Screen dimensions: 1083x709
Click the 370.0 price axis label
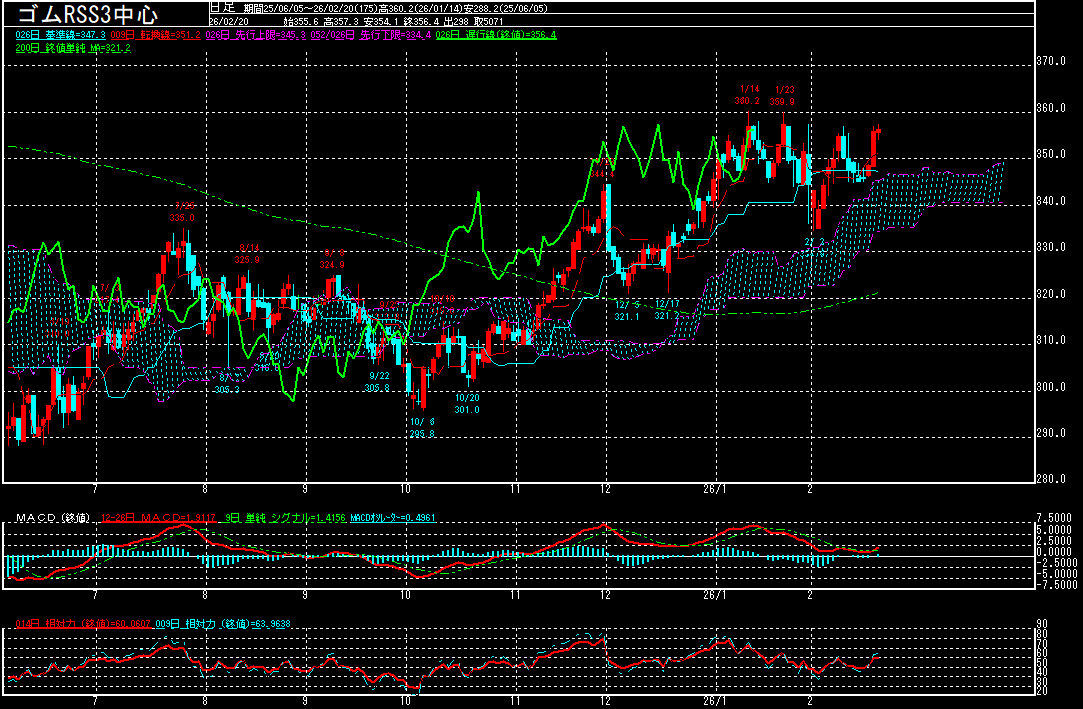coord(1052,62)
